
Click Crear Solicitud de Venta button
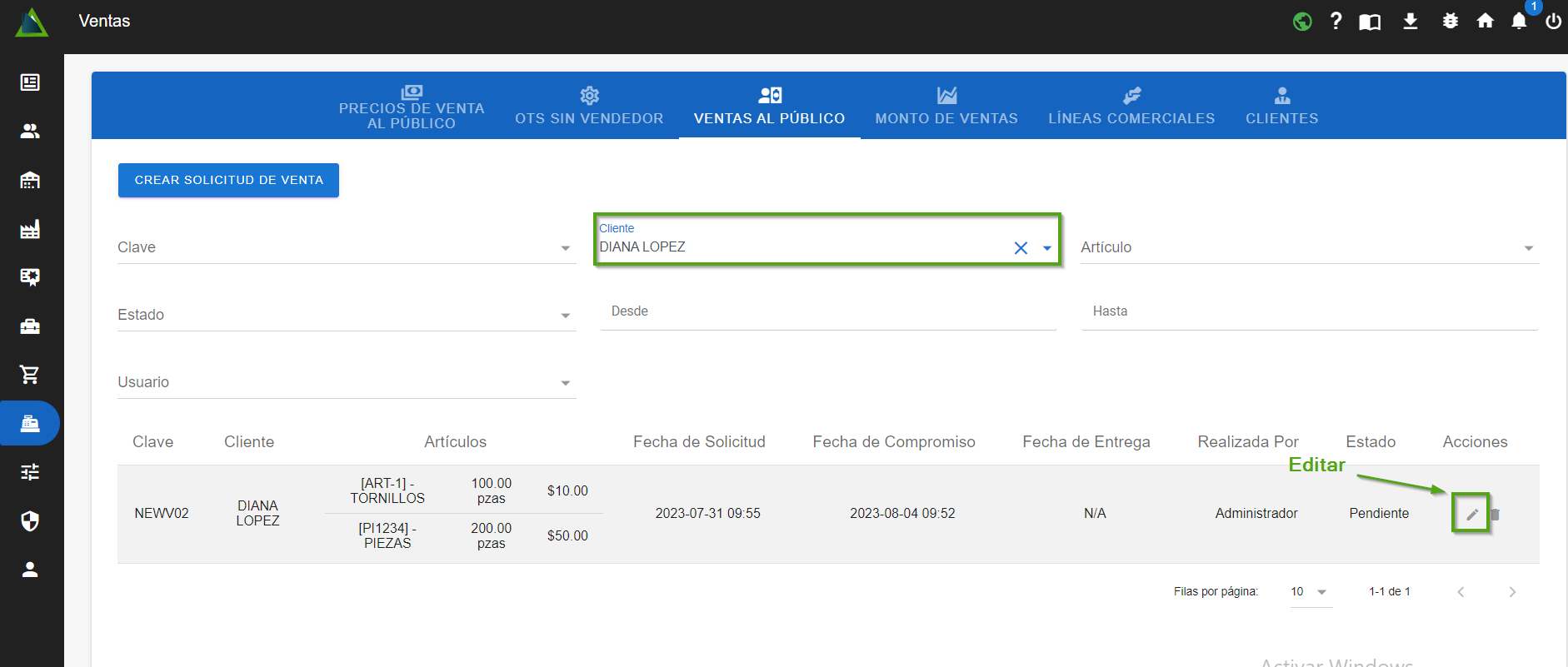pos(228,181)
